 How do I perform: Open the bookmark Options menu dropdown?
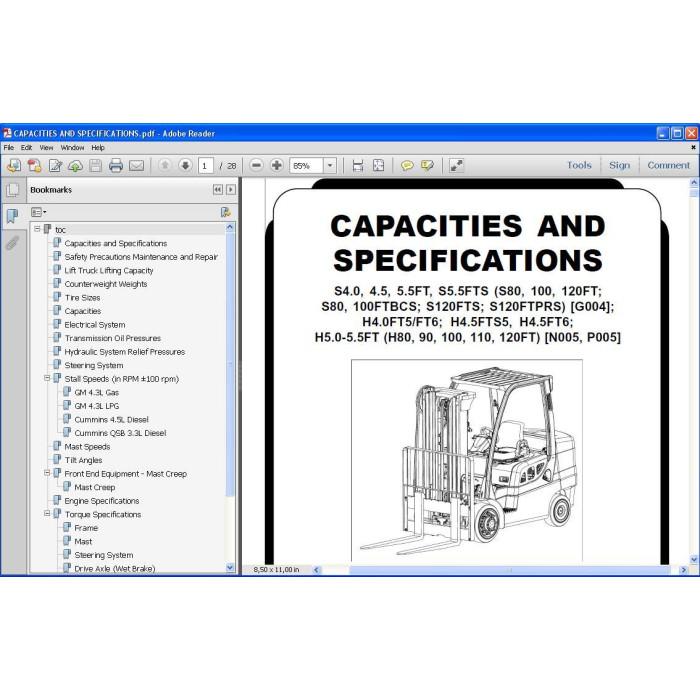(38, 212)
